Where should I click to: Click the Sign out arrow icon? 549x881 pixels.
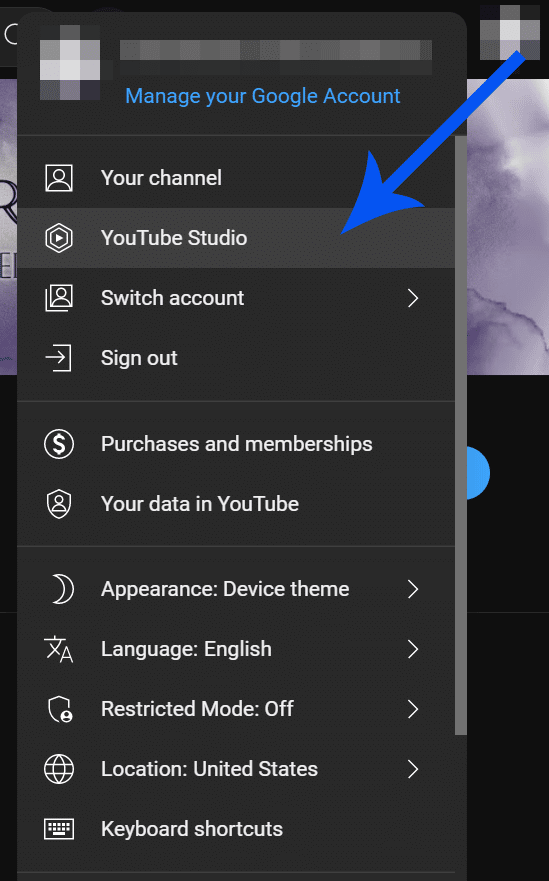58,358
